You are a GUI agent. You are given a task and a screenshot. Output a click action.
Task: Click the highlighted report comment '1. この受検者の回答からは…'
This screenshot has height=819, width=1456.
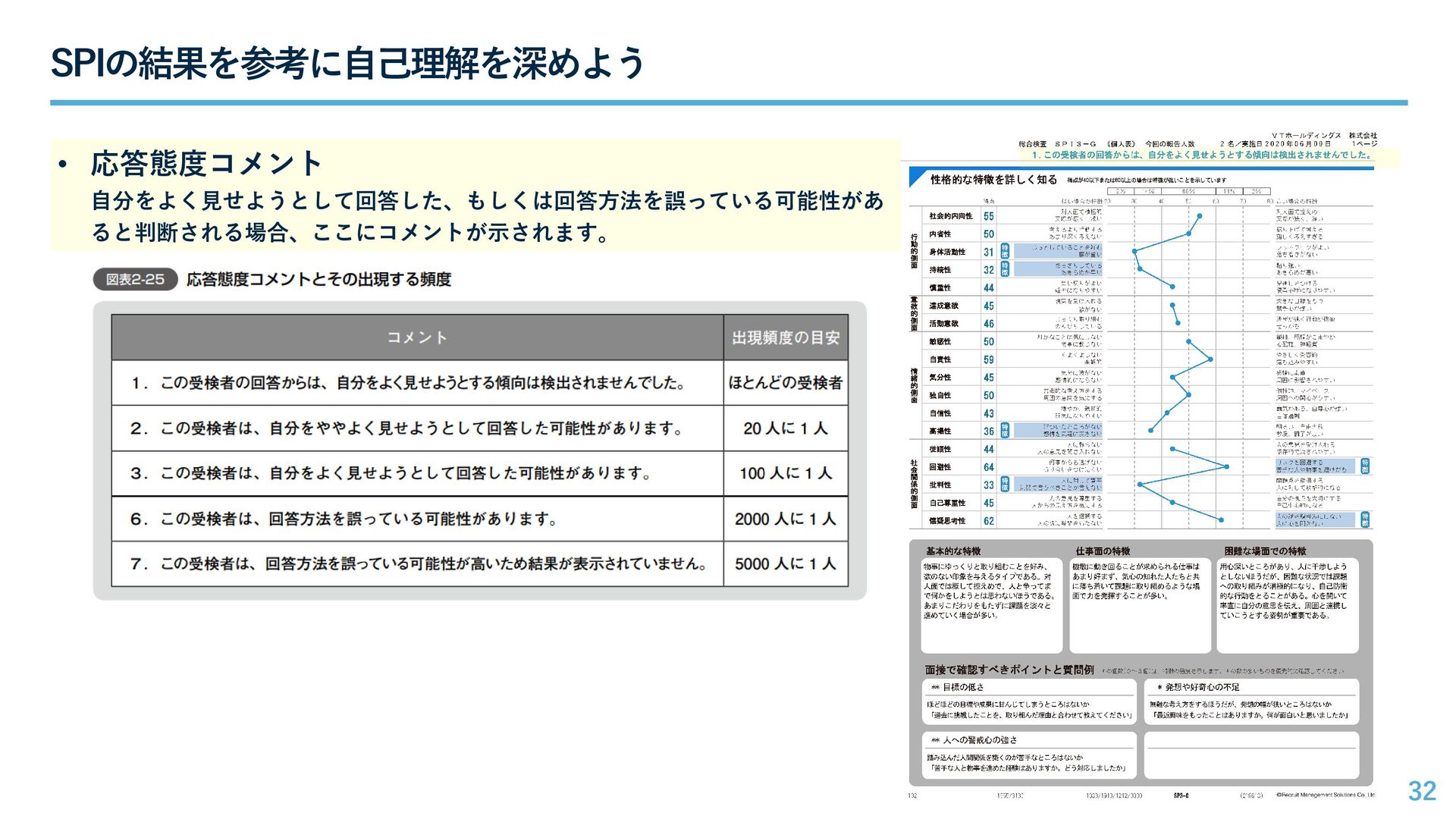(1202, 155)
